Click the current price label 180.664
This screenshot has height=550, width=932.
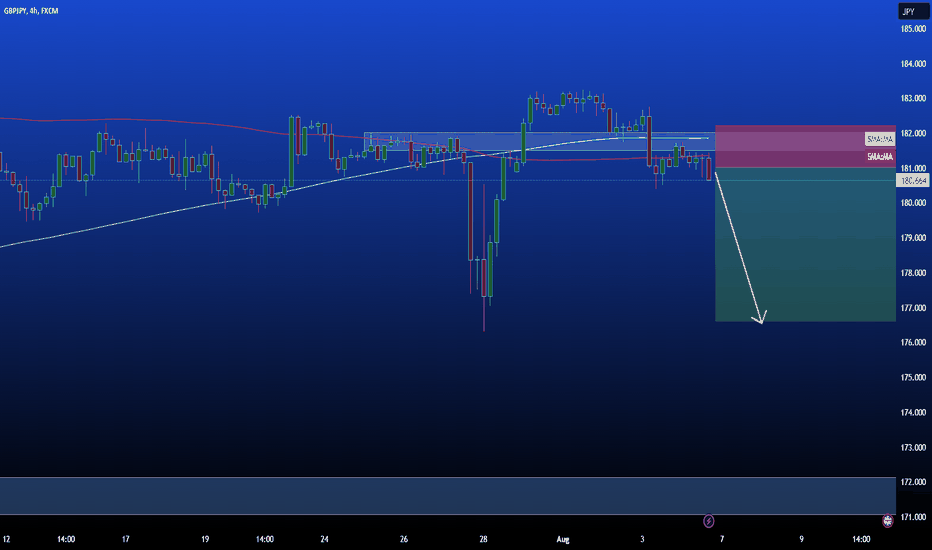click(912, 180)
